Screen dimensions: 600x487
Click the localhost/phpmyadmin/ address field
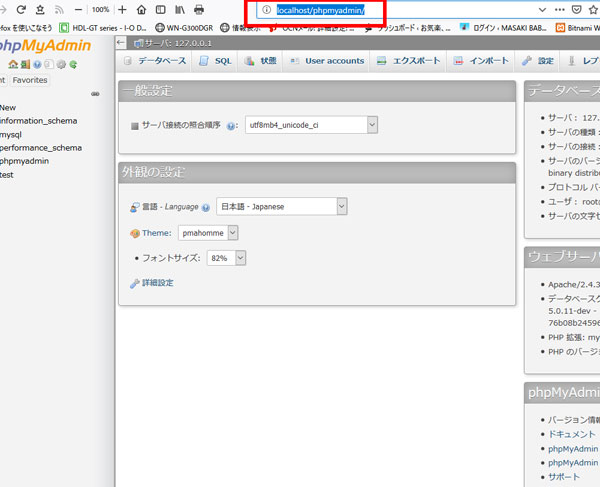click(x=321, y=10)
